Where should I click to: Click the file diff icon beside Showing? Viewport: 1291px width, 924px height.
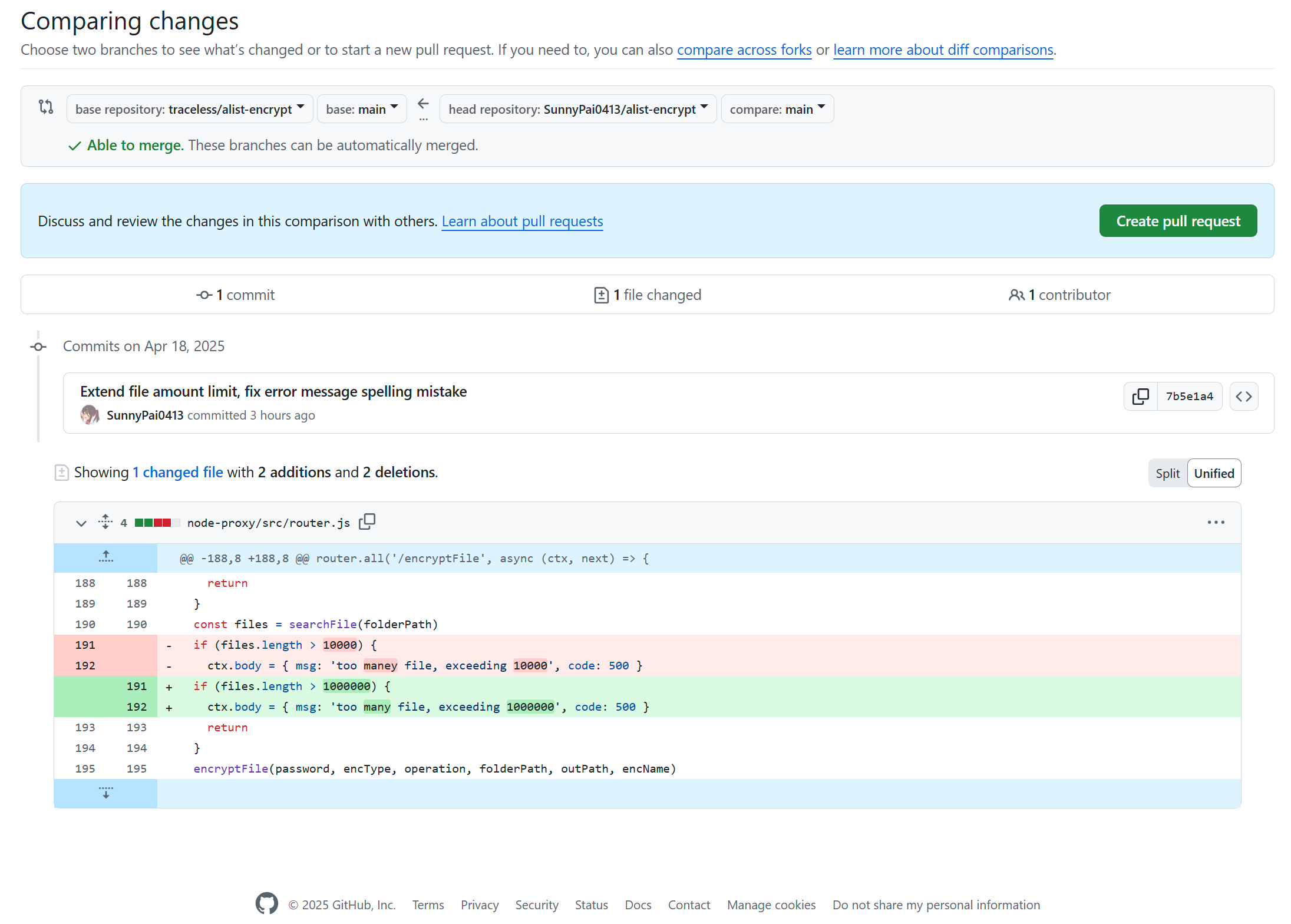click(x=62, y=473)
